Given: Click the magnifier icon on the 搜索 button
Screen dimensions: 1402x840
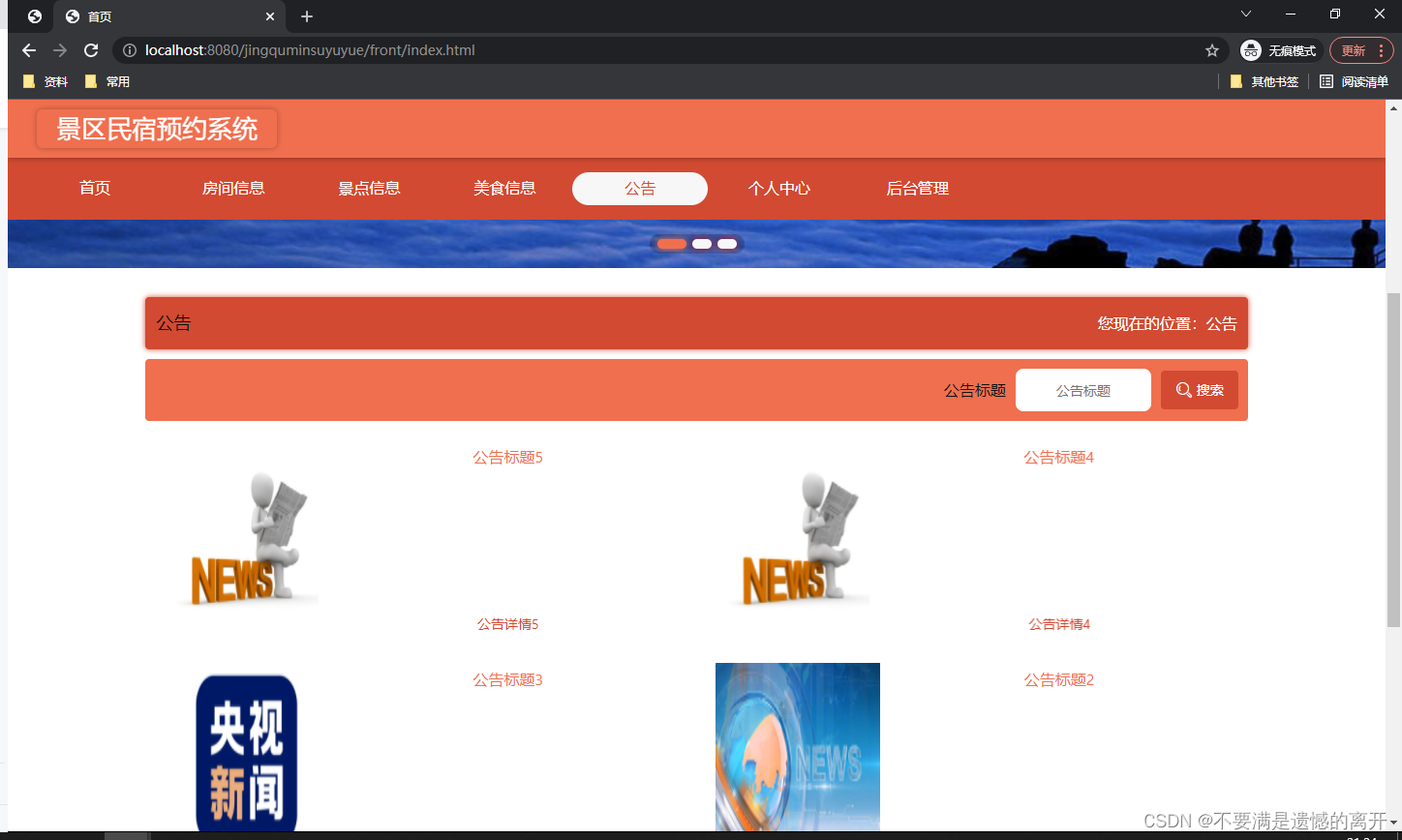Looking at the screenshot, I should coord(1184,390).
